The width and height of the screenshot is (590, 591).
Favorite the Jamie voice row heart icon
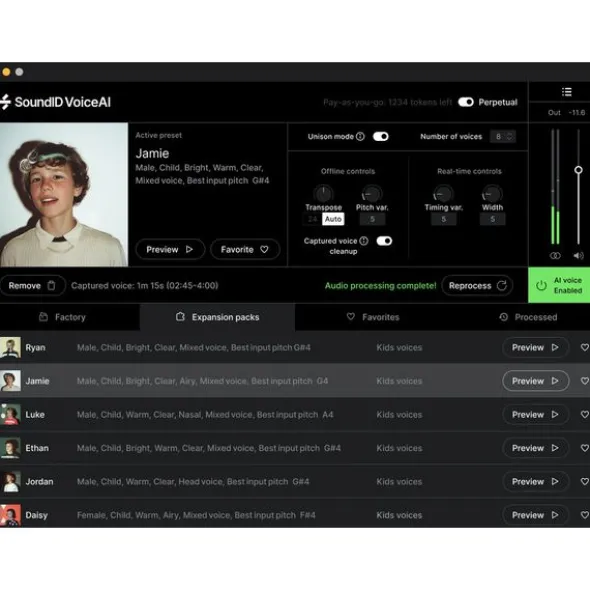click(584, 381)
